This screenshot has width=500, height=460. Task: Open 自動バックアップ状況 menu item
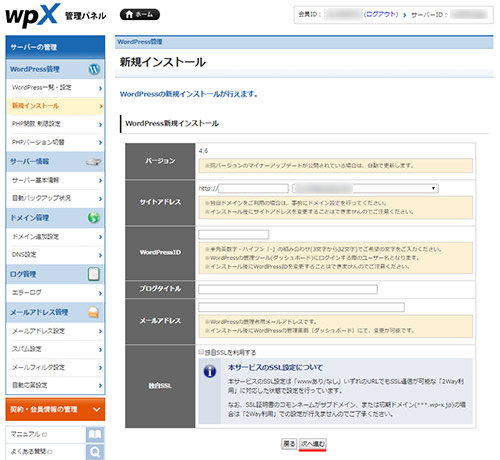point(55,198)
